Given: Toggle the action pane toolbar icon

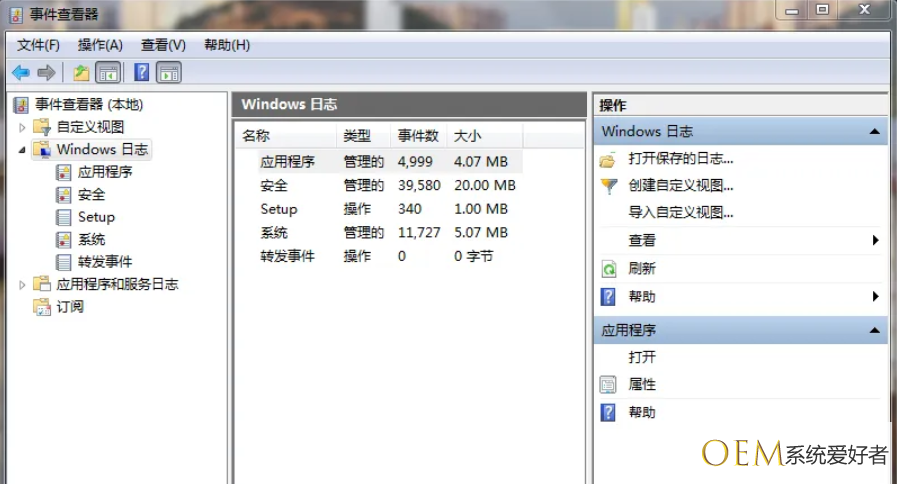Looking at the screenshot, I should (x=169, y=73).
